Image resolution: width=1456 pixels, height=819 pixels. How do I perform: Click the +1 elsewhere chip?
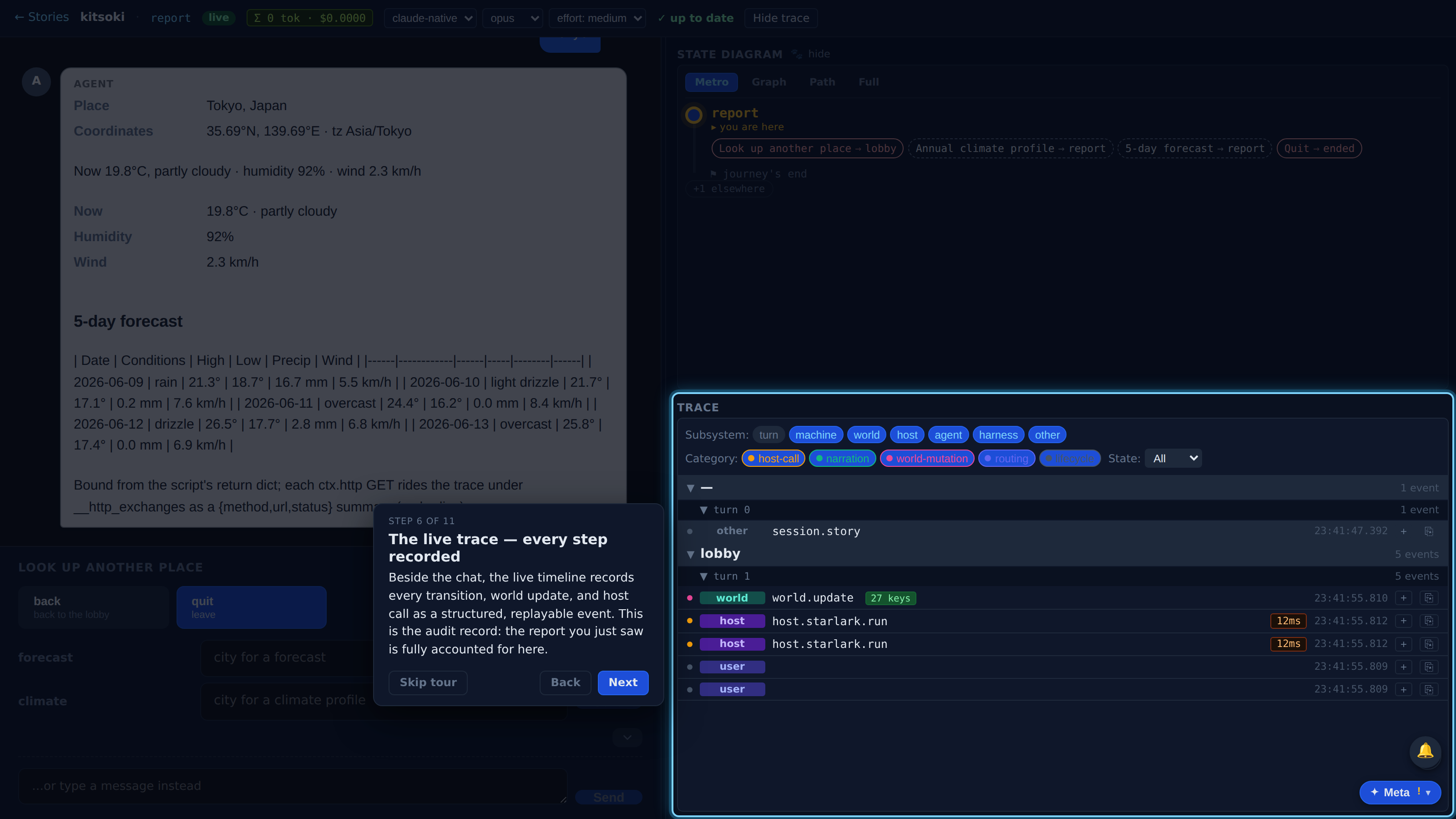pos(728,189)
